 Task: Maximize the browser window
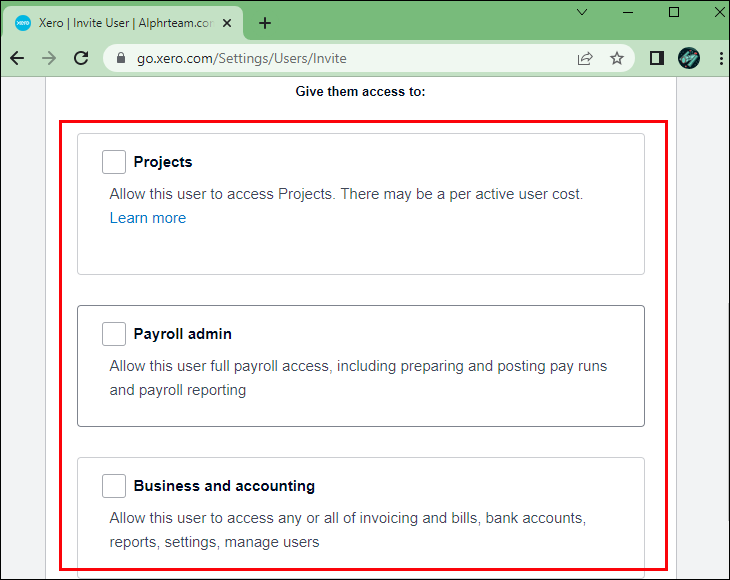tap(674, 12)
